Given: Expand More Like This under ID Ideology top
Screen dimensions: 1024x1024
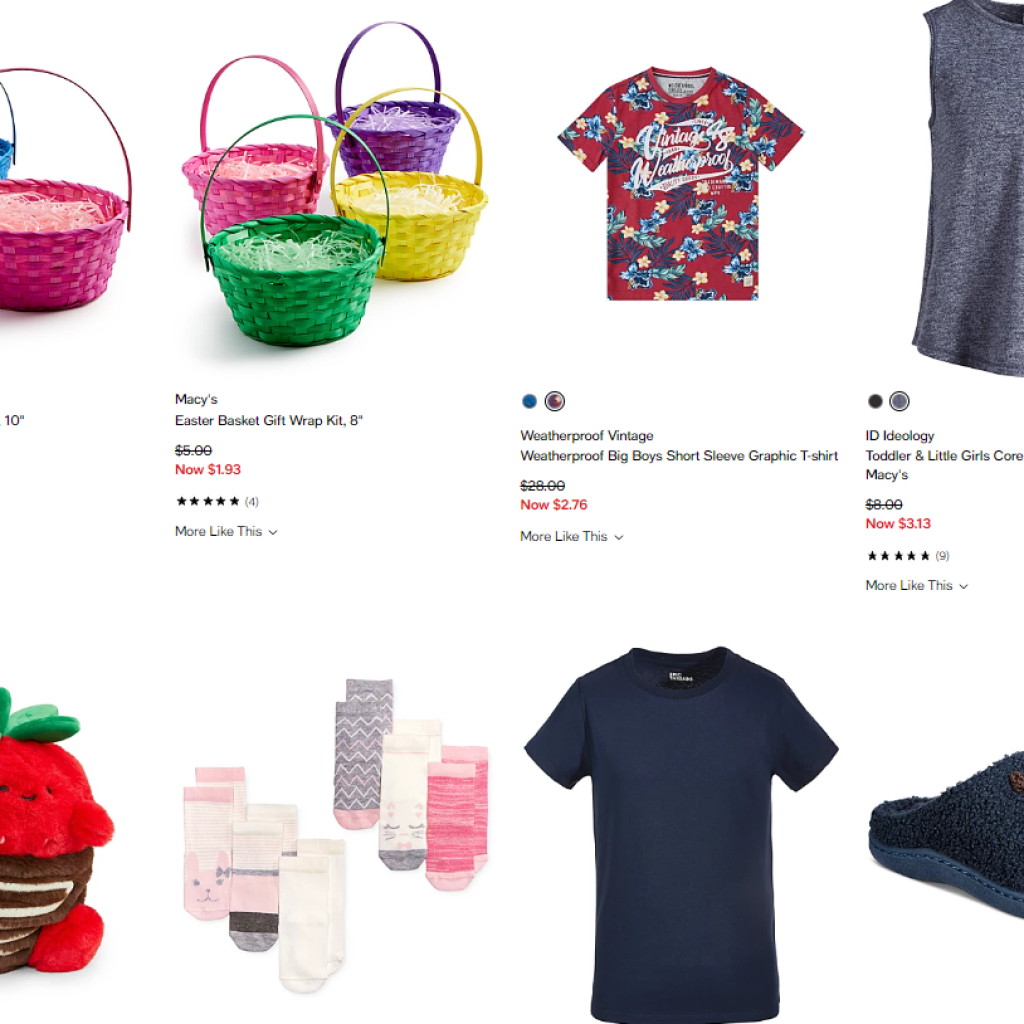Looking at the screenshot, I should point(916,586).
